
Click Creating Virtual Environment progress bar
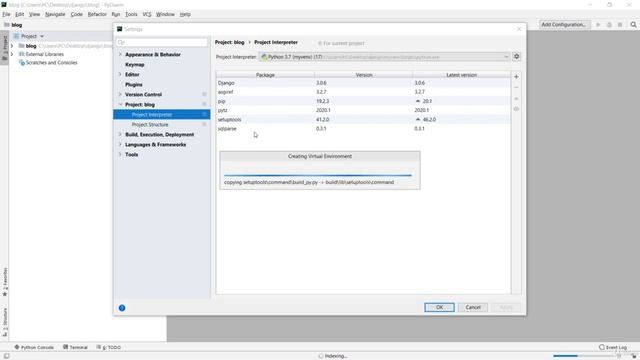pyautogui.click(x=318, y=175)
